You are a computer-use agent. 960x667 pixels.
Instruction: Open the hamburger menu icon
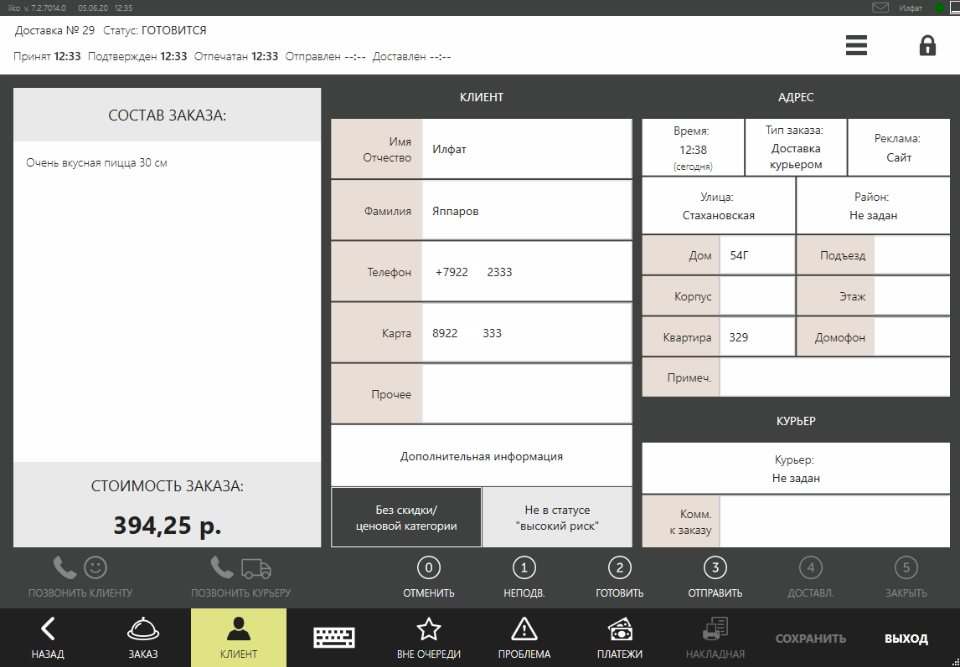point(856,45)
